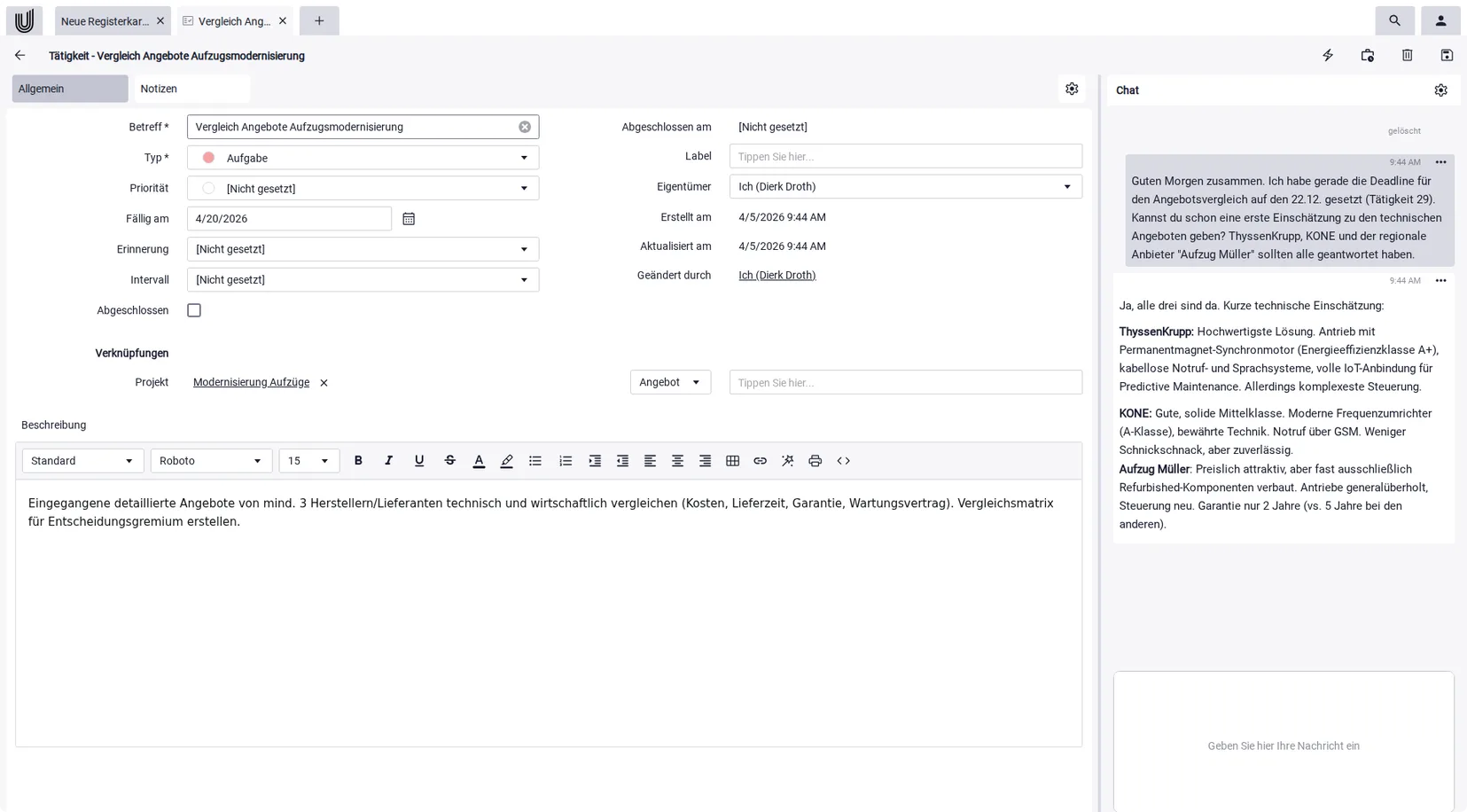Insert a table in description
Image resolution: width=1467 pixels, height=812 pixels.
point(732,461)
